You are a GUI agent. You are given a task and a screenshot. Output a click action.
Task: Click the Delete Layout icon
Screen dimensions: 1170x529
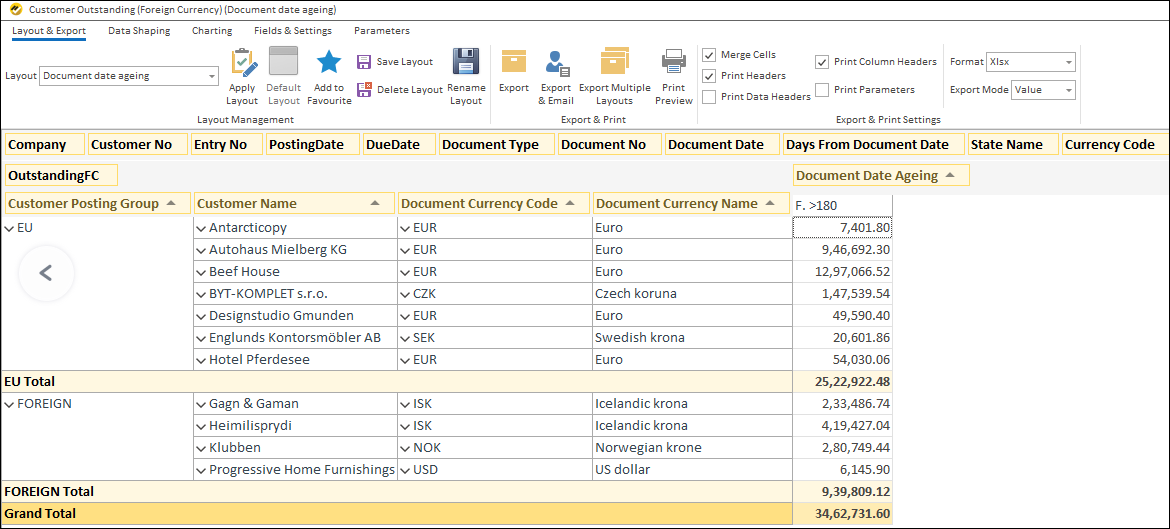click(364, 89)
